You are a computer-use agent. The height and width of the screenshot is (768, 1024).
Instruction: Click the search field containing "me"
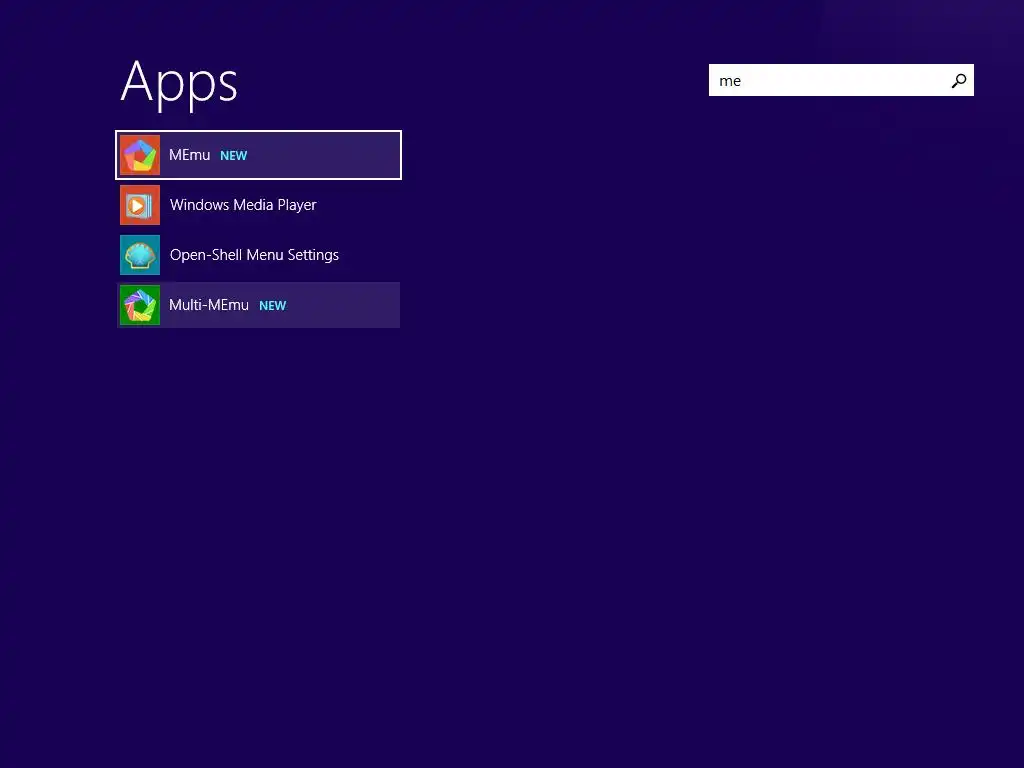(x=841, y=80)
